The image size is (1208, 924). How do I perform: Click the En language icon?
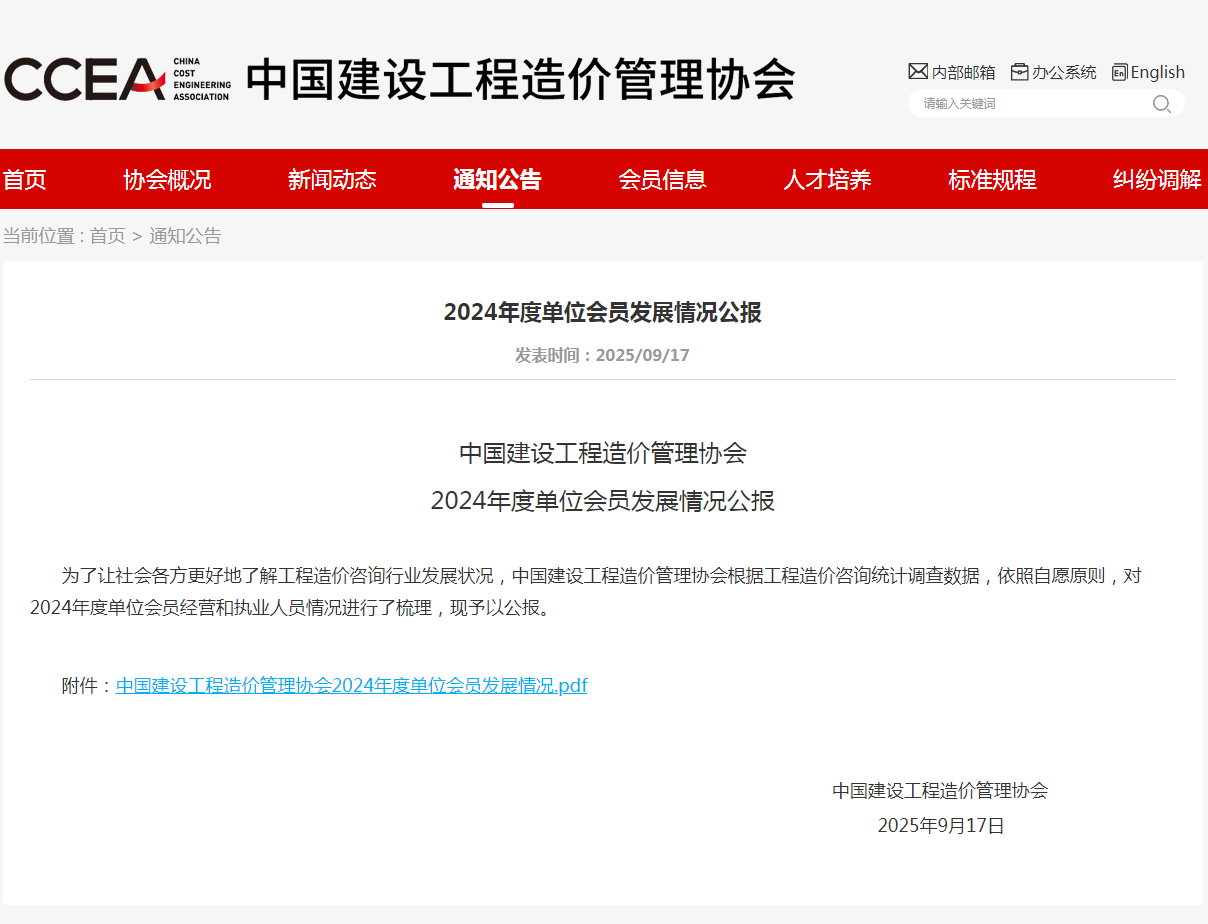tap(1119, 72)
